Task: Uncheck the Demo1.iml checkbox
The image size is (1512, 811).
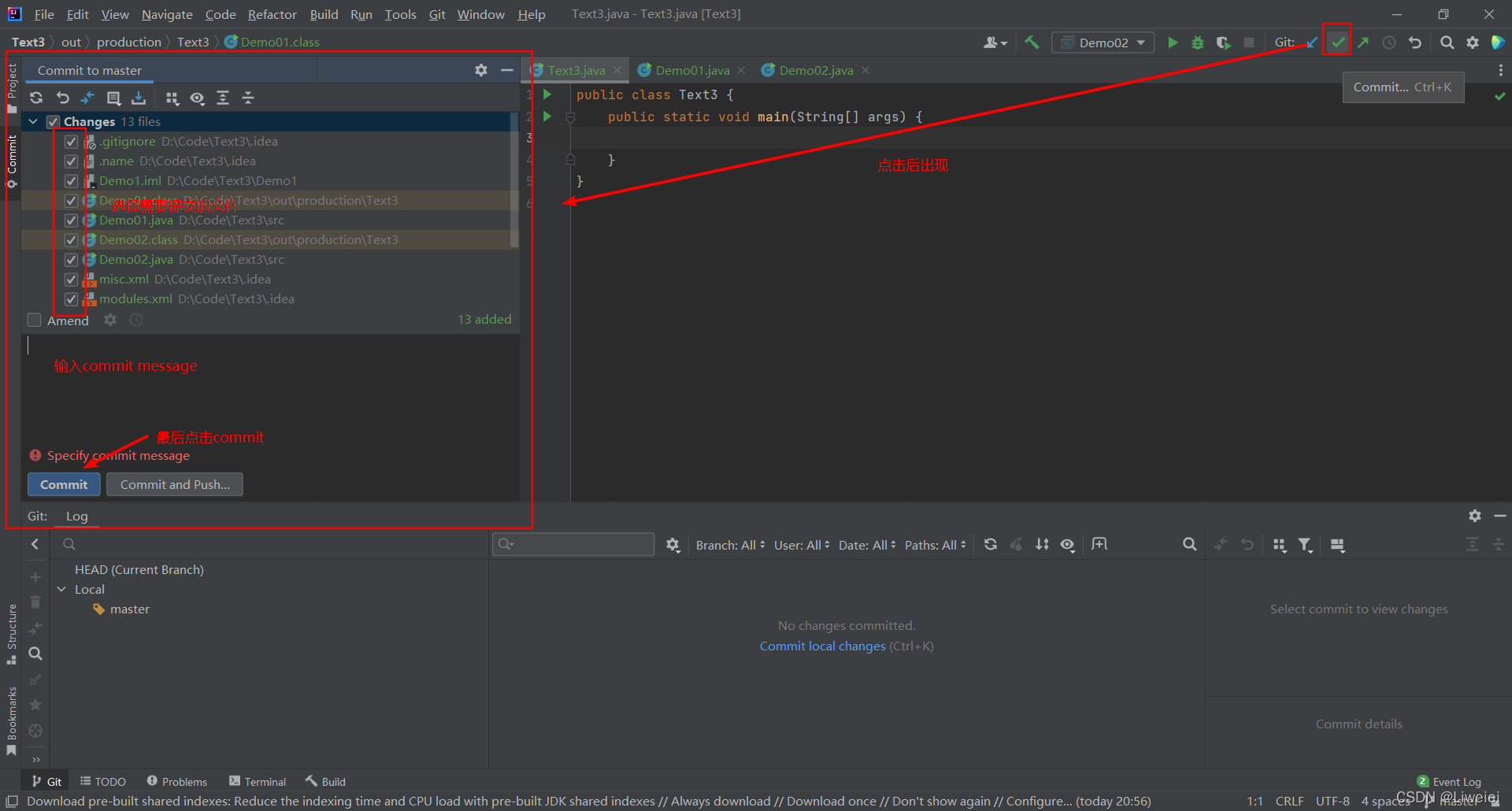Action: point(71,181)
